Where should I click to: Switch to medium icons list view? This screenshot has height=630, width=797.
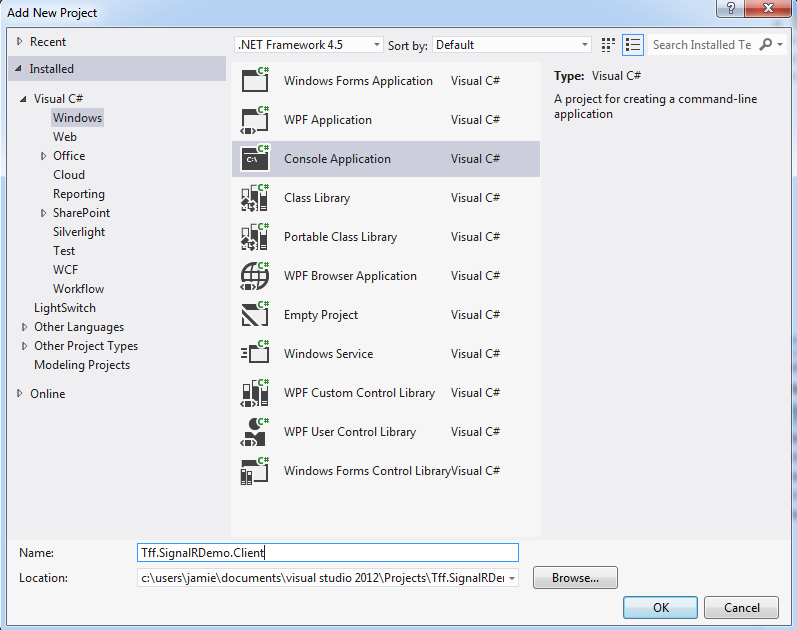[x=632, y=45]
